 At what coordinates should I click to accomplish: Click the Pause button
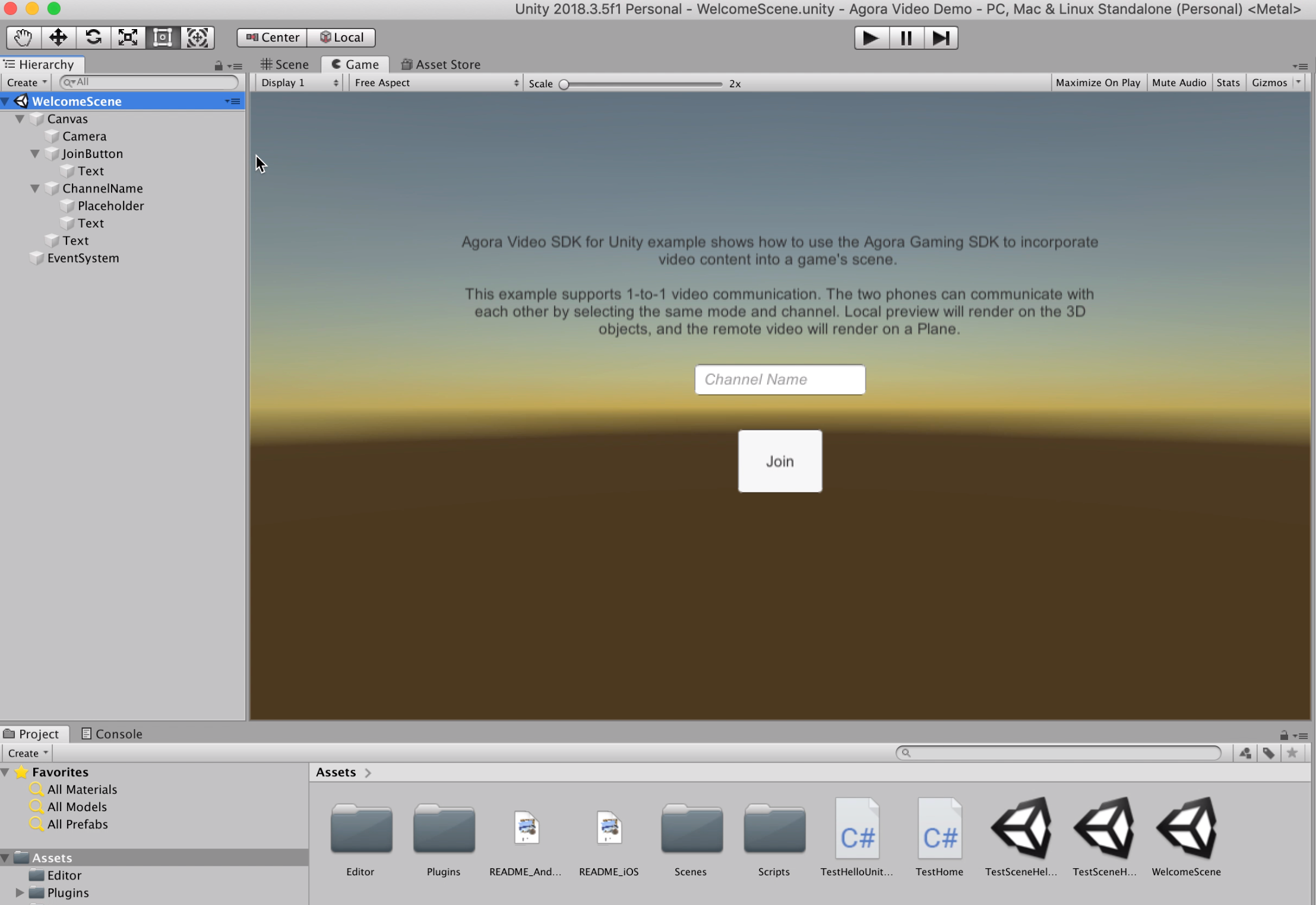click(x=906, y=38)
